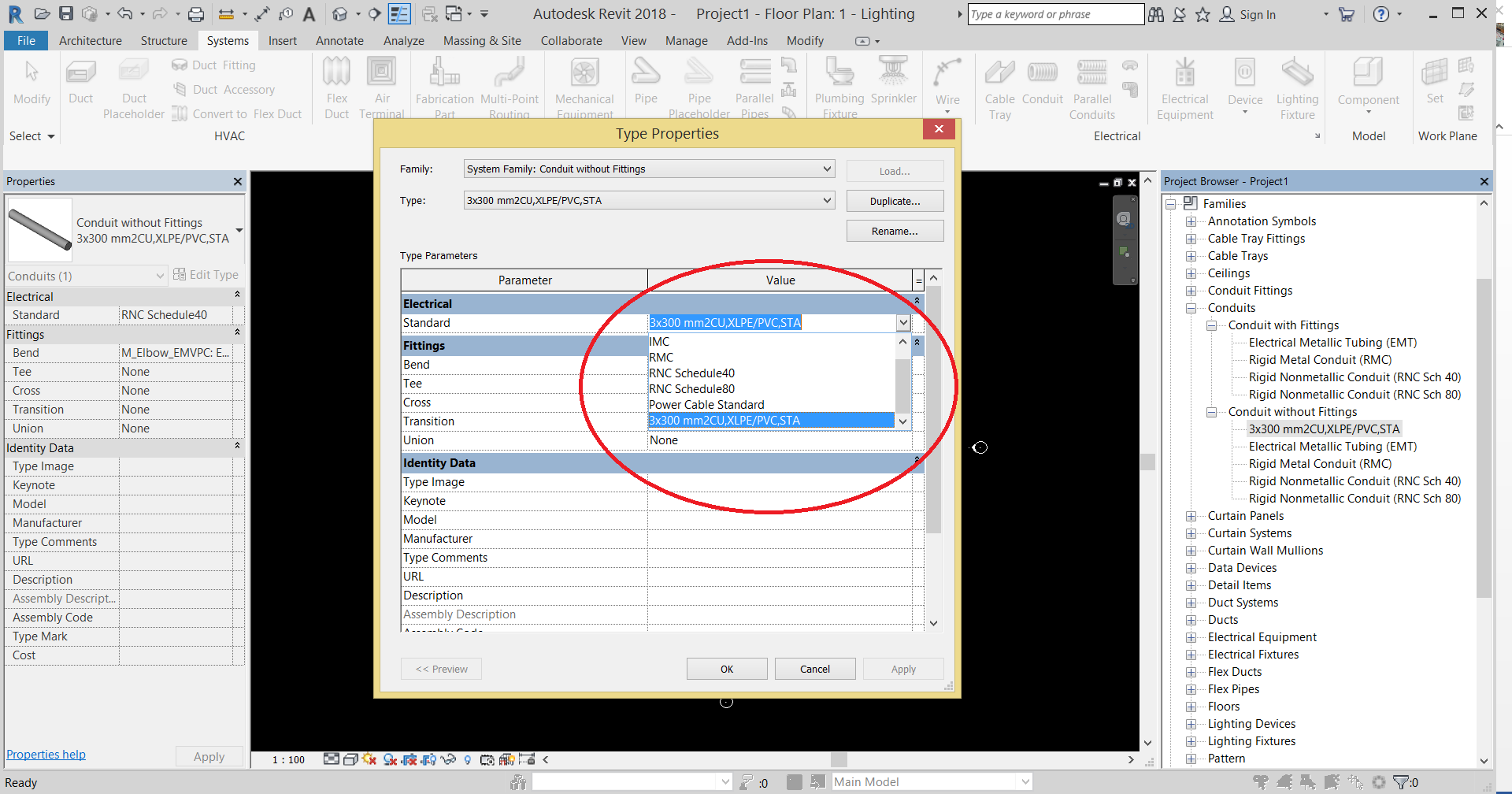The height and width of the screenshot is (794, 1512).
Task: Click the binoculars search icon
Action: (x=1156, y=14)
